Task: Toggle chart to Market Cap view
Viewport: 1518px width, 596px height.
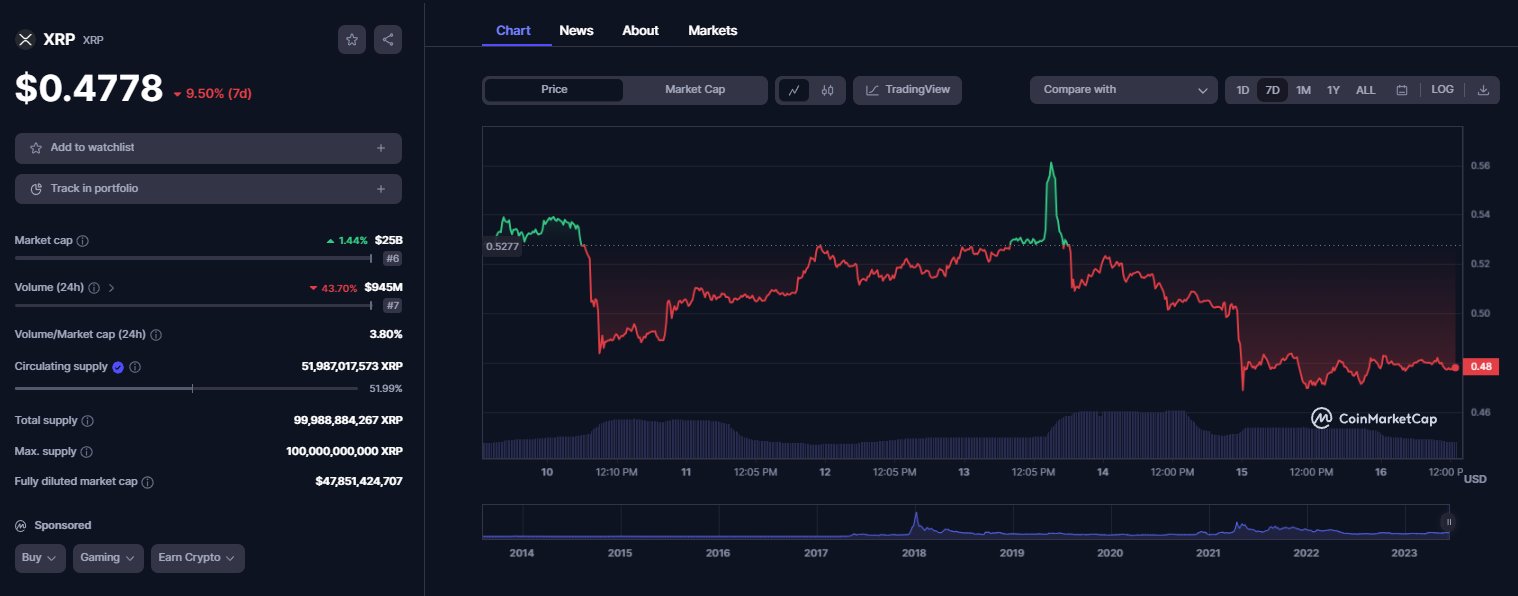Action: point(695,90)
